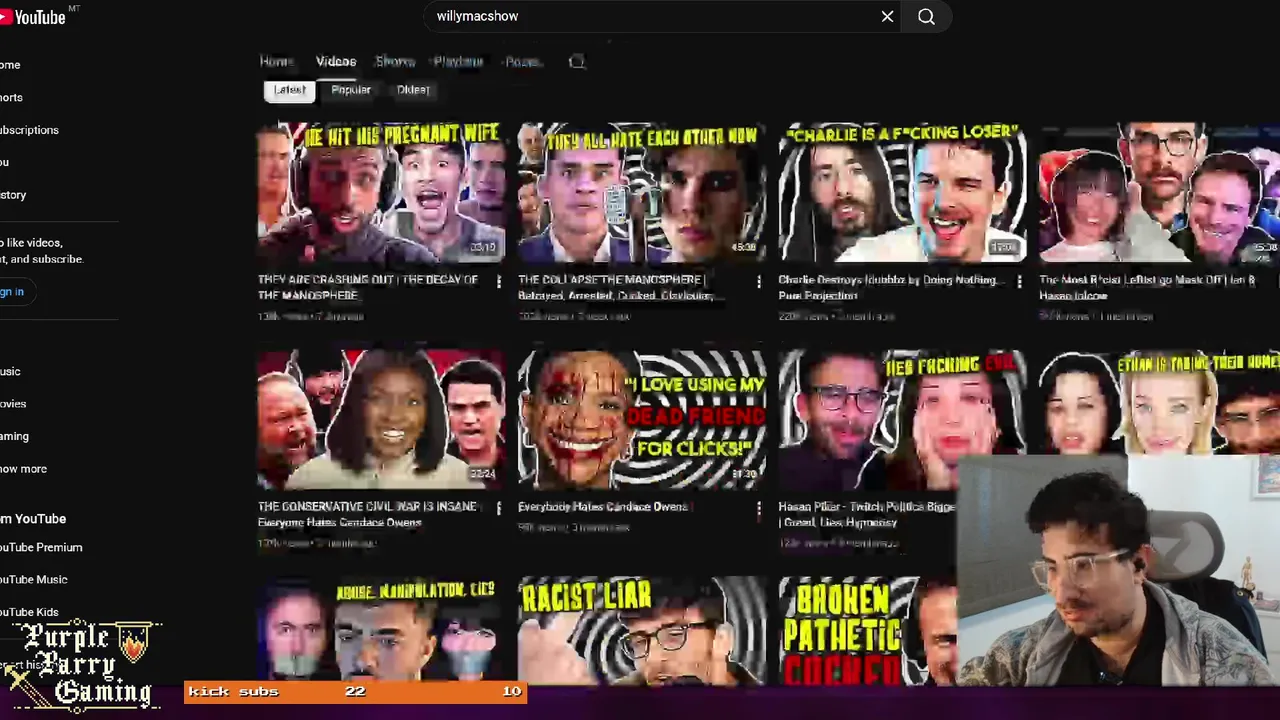Open YouTube Kids in the sidebar

pos(29,612)
